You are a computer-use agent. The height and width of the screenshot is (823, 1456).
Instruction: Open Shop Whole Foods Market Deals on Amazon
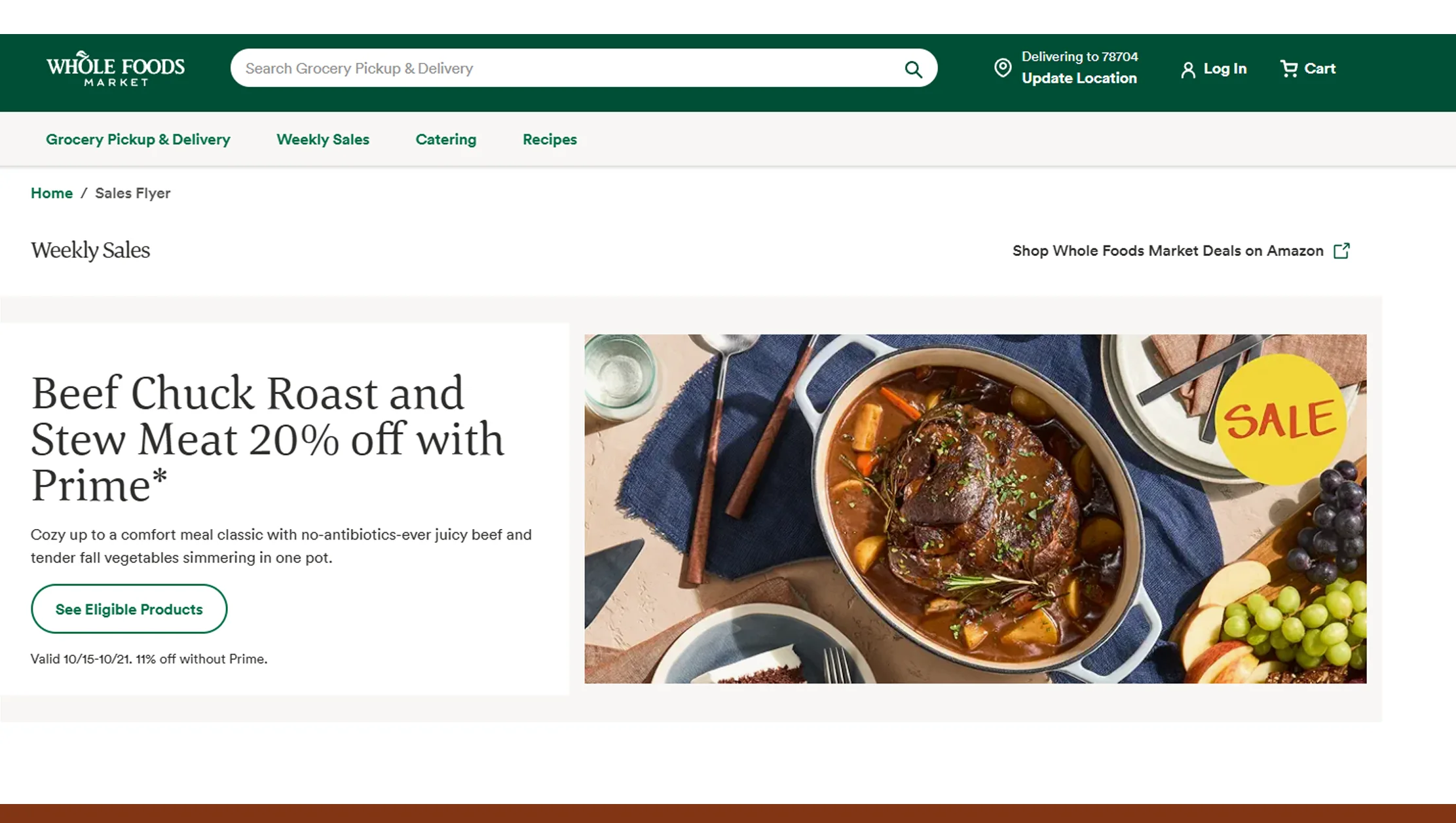coord(1167,251)
